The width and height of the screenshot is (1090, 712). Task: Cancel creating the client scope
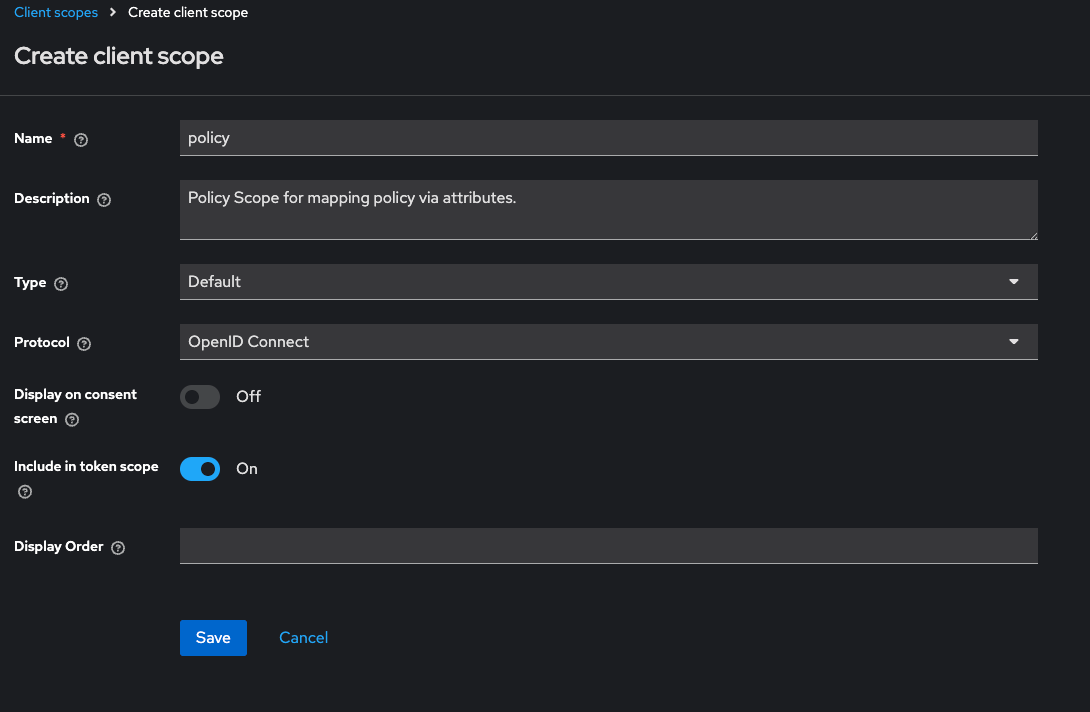[303, 638]
